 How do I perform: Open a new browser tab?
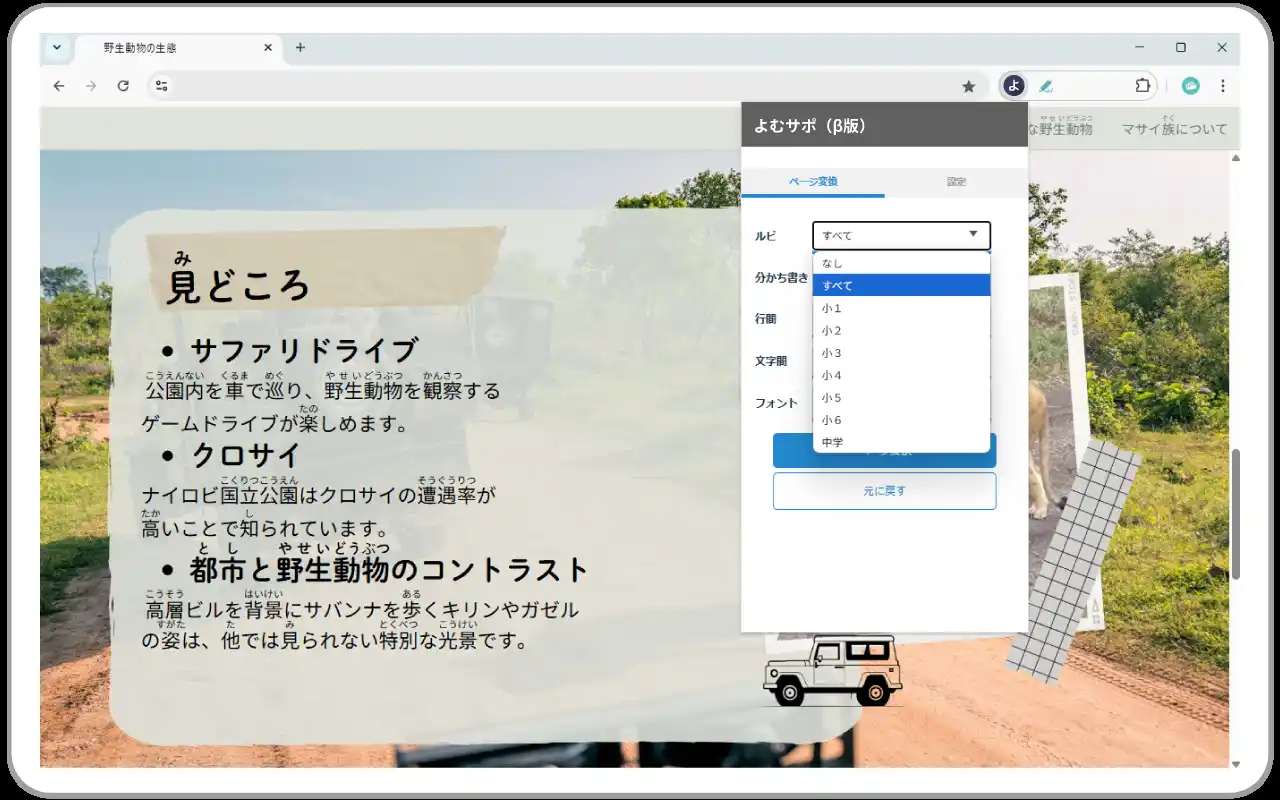(300, 47)
